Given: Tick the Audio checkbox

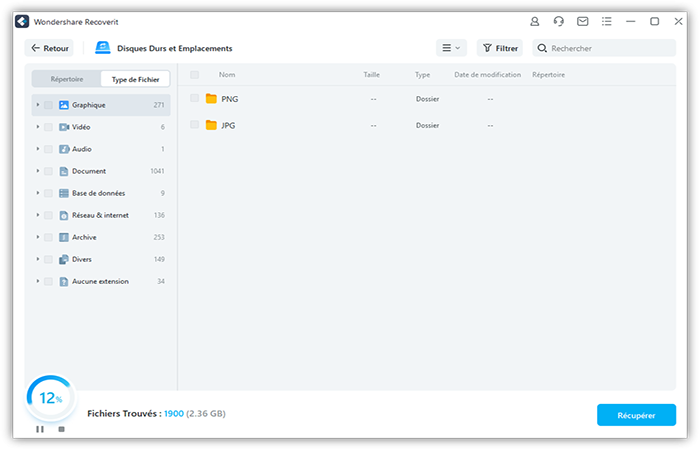Looking at the screenshot, I should (x=48, y=149).
